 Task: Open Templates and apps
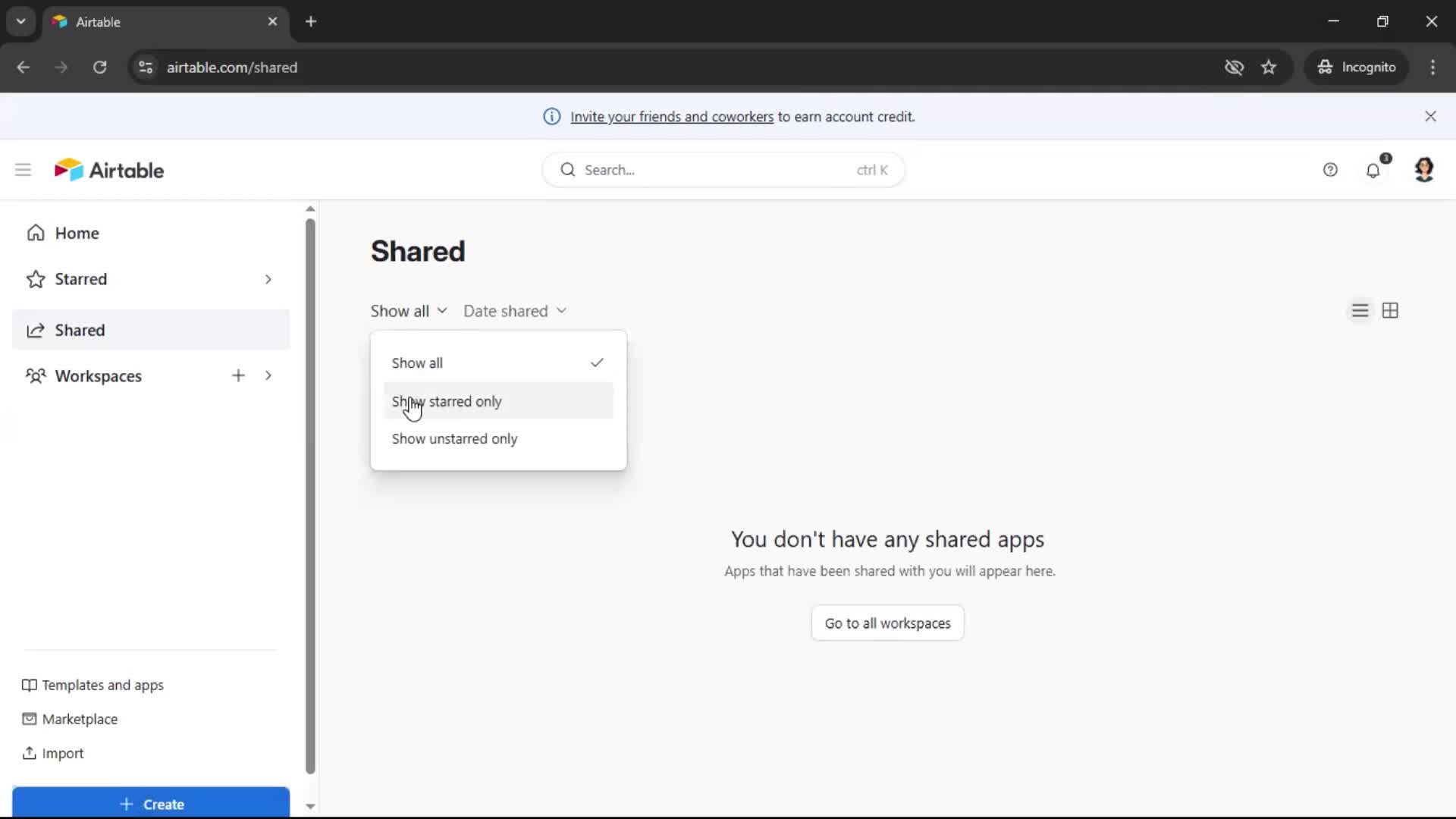[x=93, y=685]
